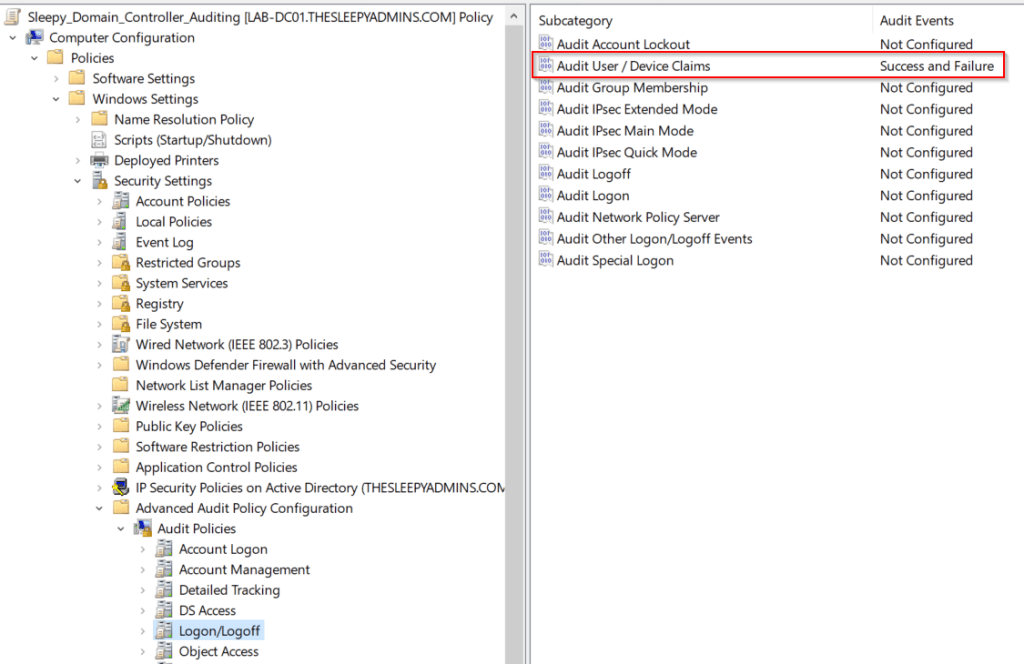Click the Deployed Printers icon
1024x664 pixels.
click(x=99, y=160)
